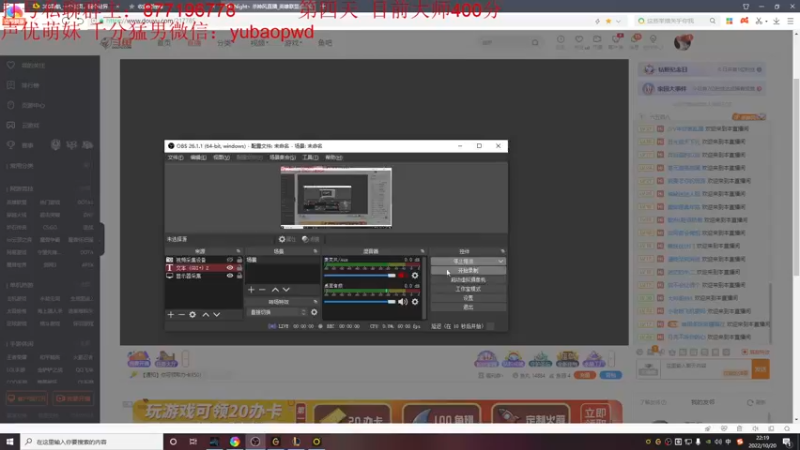Adjust the microphone volume slider
Viewport: 800px width, 450px height.
pos(360,276)
